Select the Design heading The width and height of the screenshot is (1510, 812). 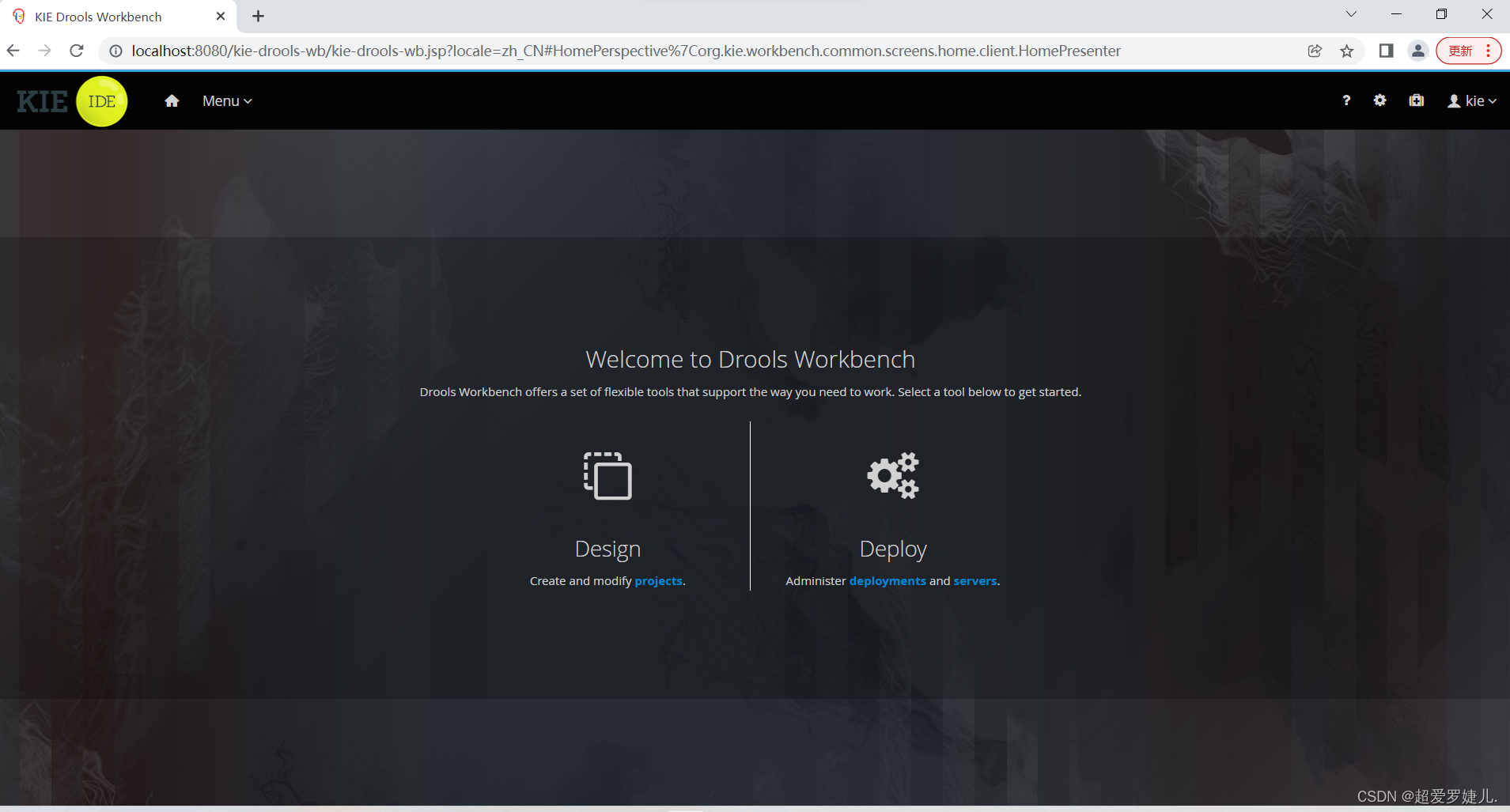(x=607, y=549)
